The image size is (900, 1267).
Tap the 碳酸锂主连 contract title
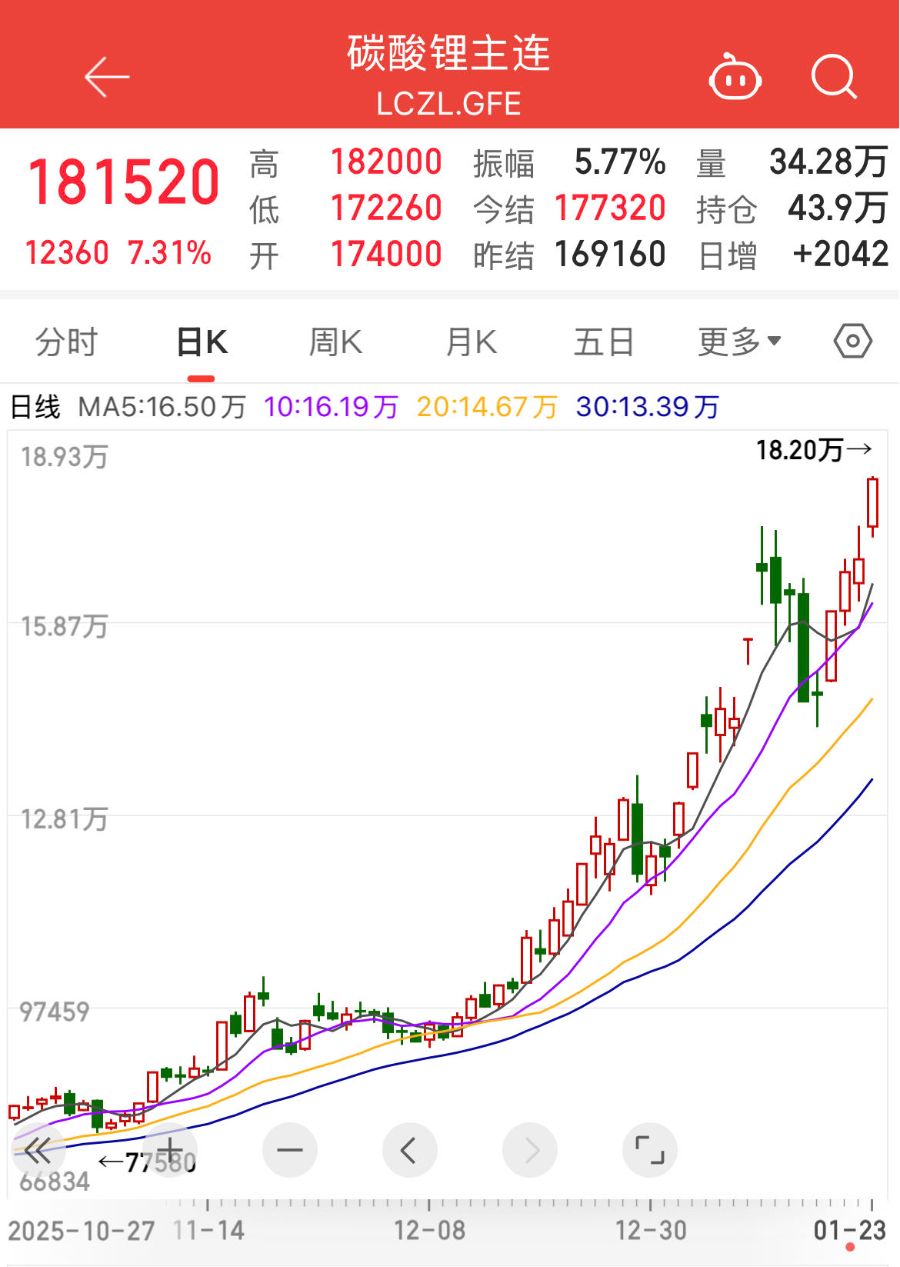coord(449,54)
